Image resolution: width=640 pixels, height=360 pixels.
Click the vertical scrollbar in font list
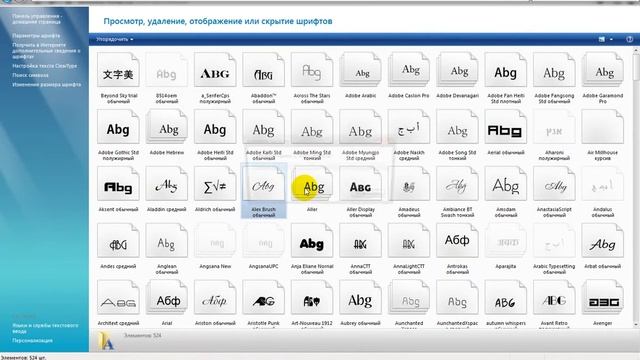636,188
